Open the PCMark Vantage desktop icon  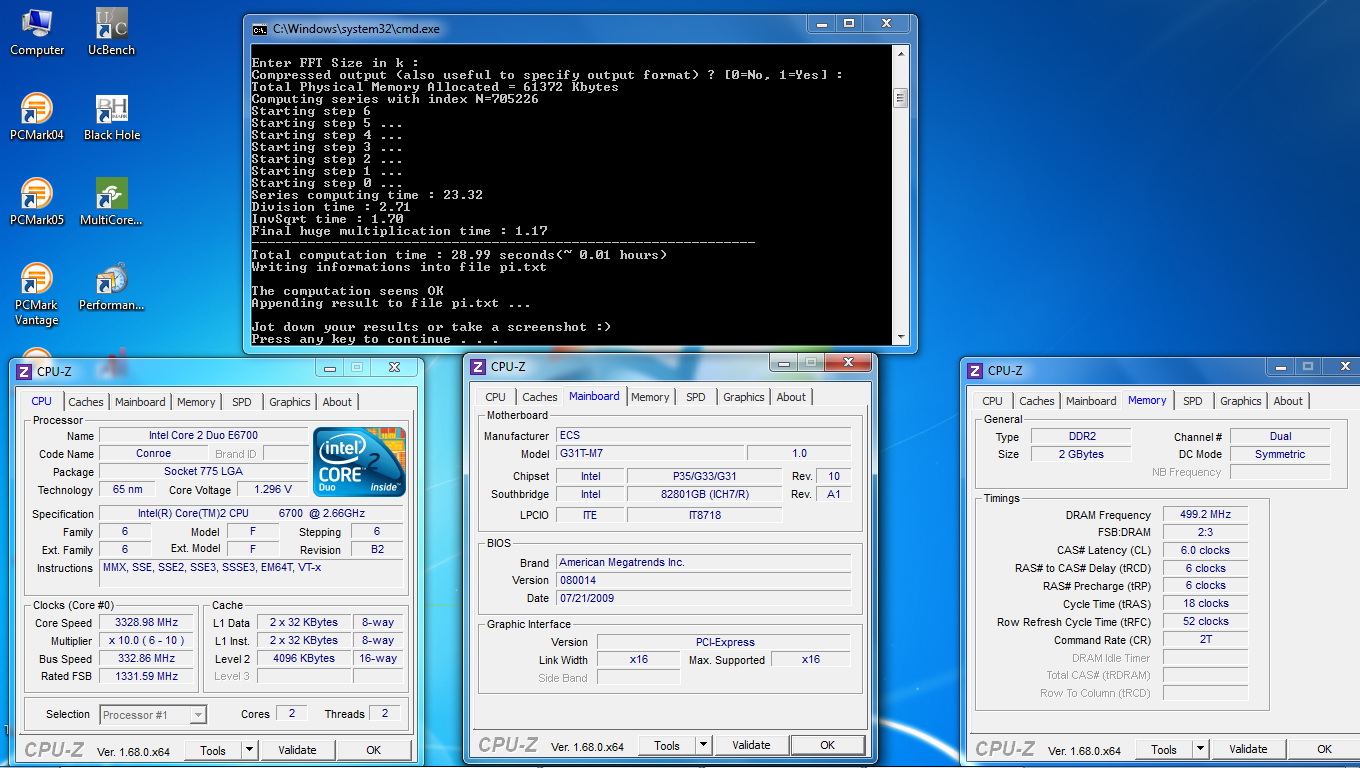point(37,294)
